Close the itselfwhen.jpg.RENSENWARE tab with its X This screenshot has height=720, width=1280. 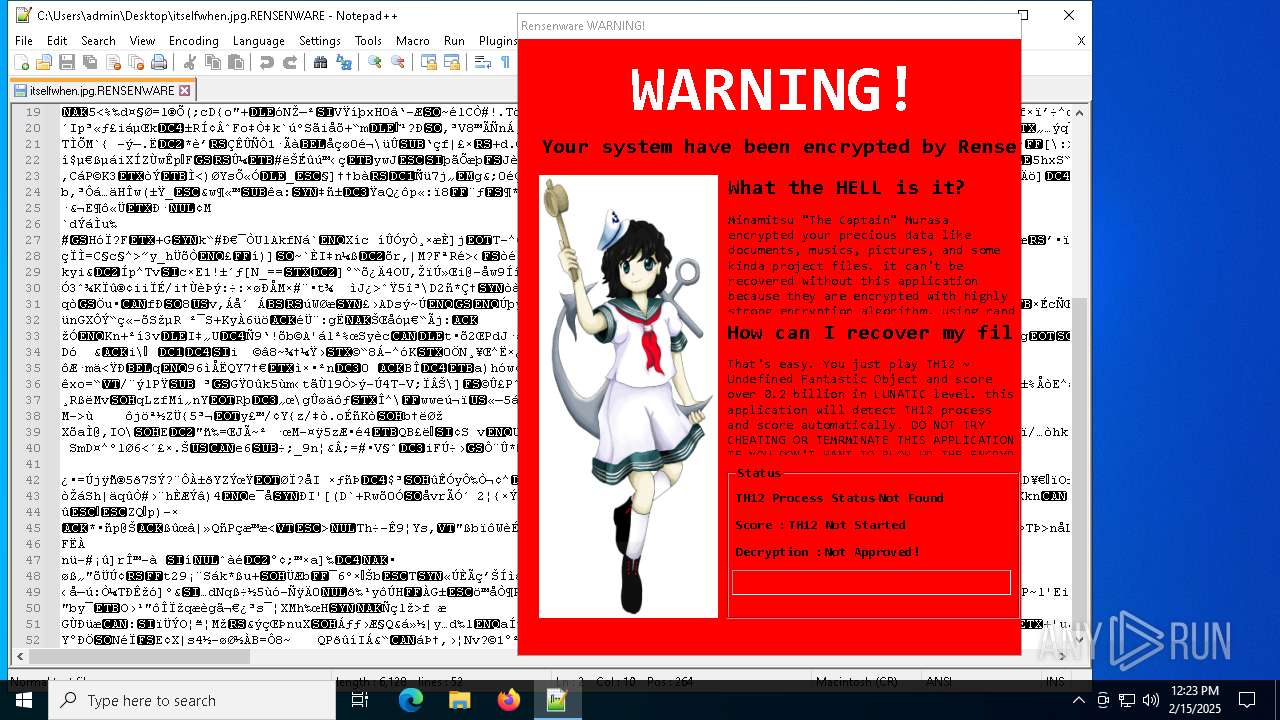[184, 90]
